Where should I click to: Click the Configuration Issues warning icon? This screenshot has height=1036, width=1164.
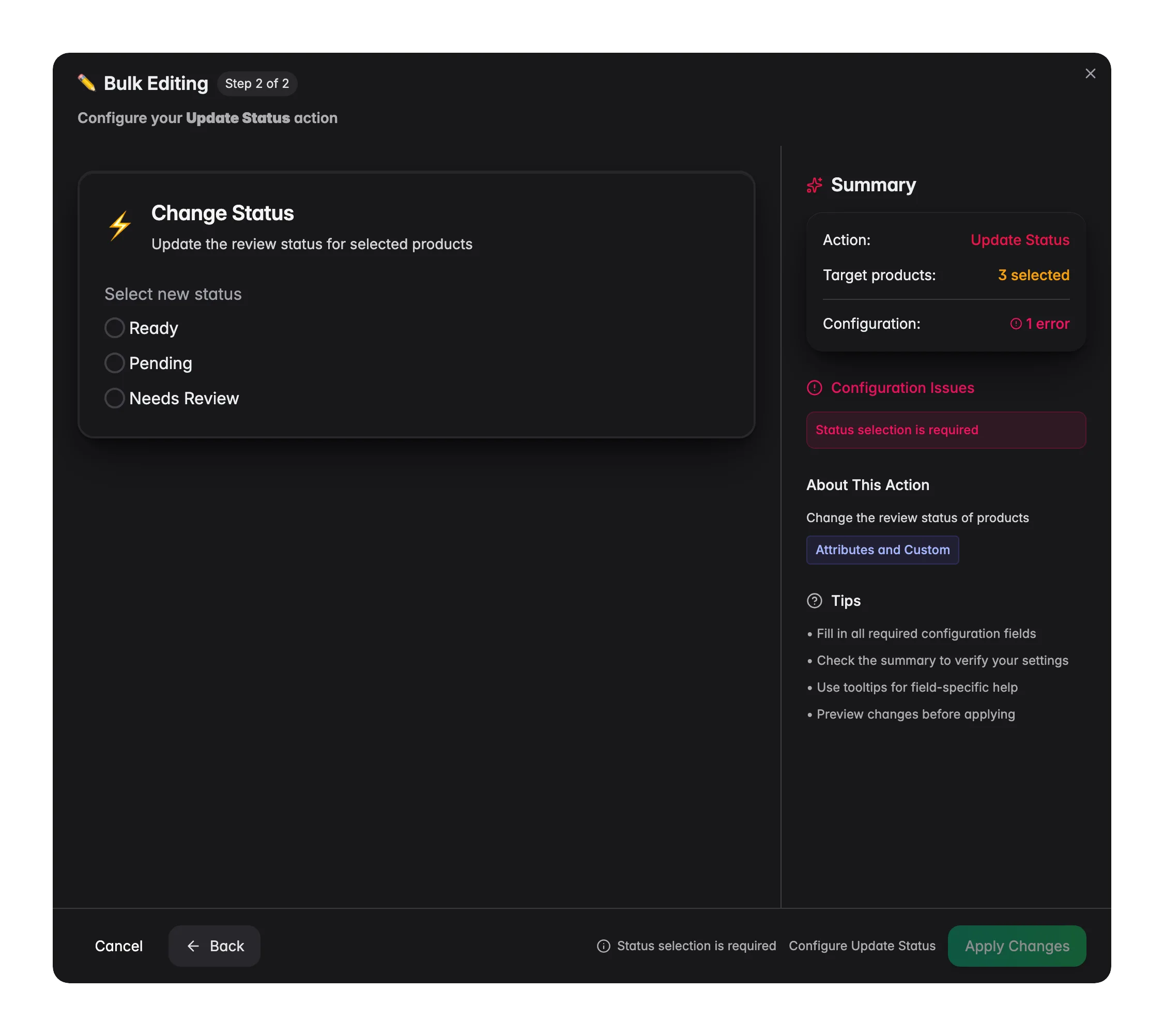815,388
